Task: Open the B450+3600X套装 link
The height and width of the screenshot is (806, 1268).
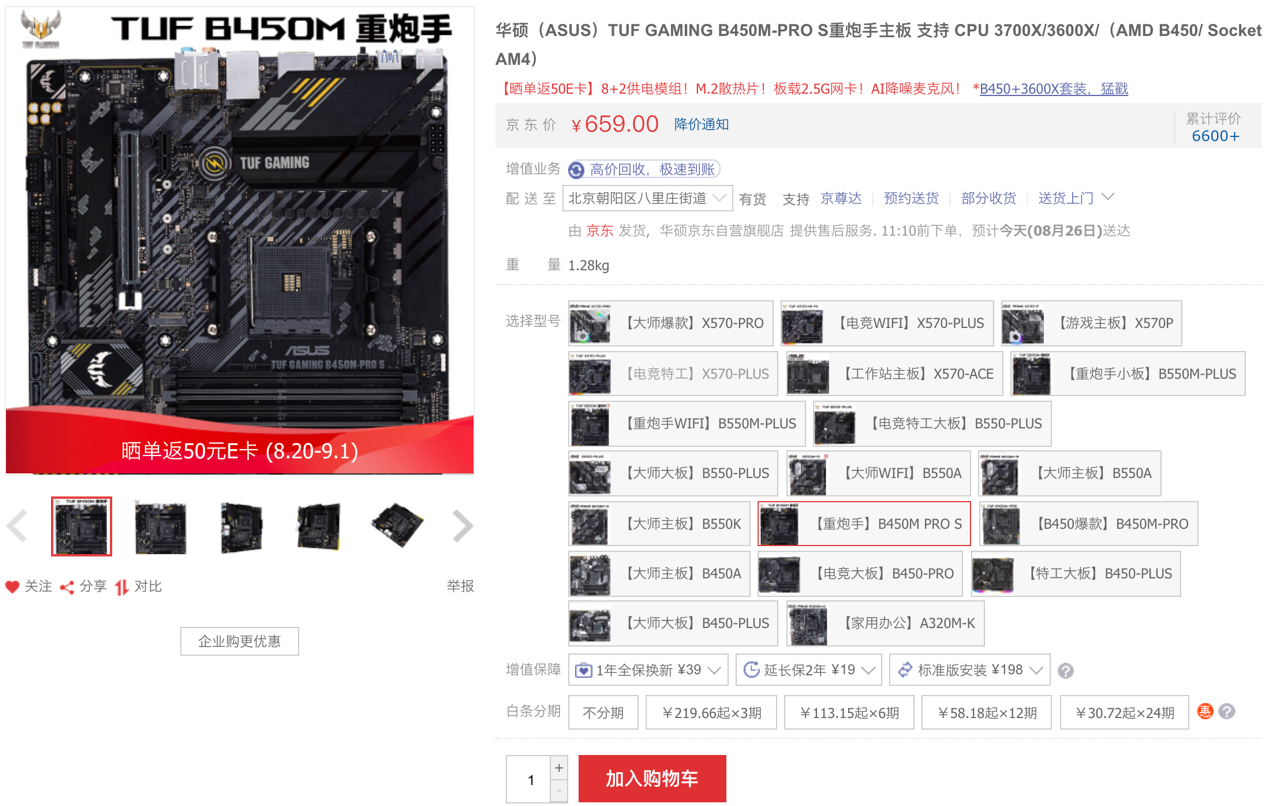Action: [x=1054, y=89]
